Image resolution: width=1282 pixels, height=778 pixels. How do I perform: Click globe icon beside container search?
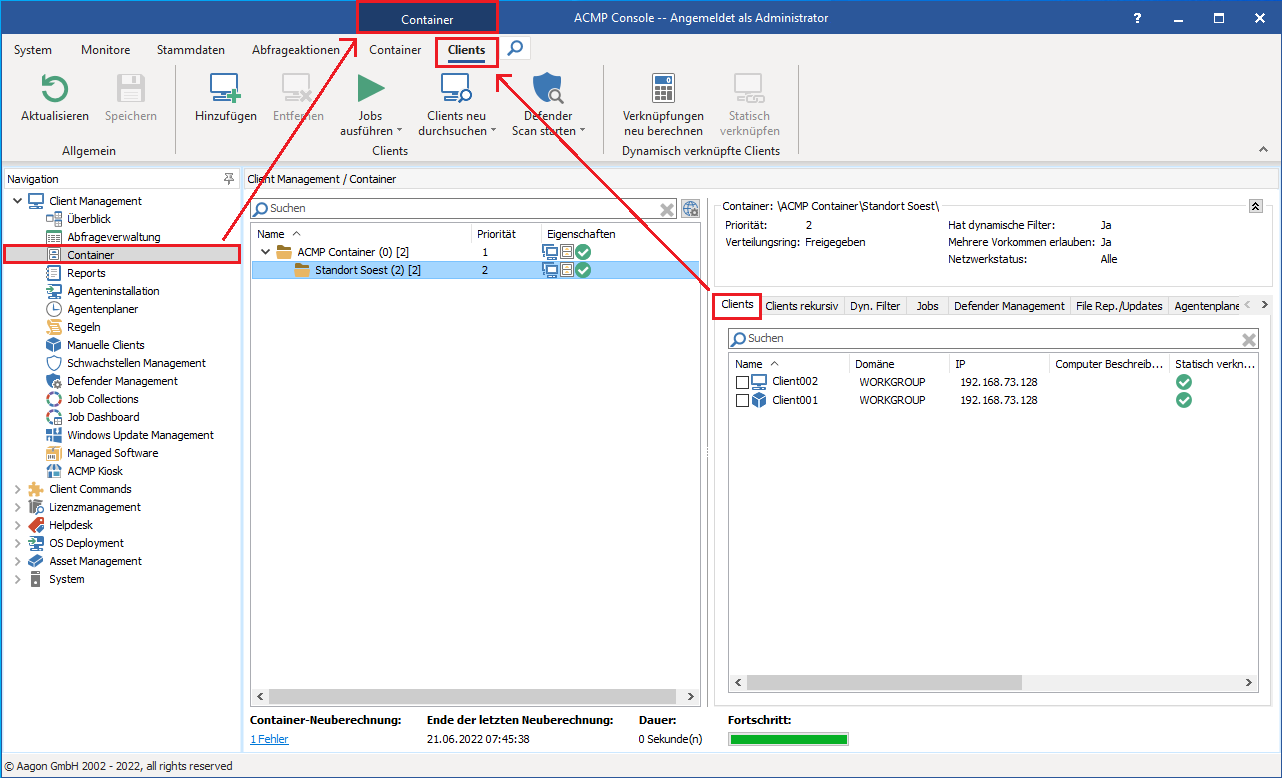click(x=691, y=209)
